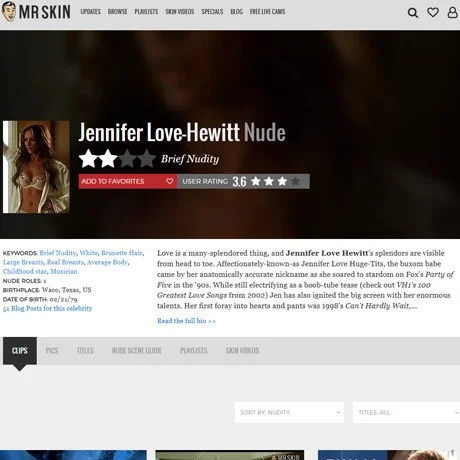Image resolution: width=460 pixels, height=460 pixels.
Task: Switch to Nude Scene Guide tab
Action: pyautogui.click(x=137, y=351)
